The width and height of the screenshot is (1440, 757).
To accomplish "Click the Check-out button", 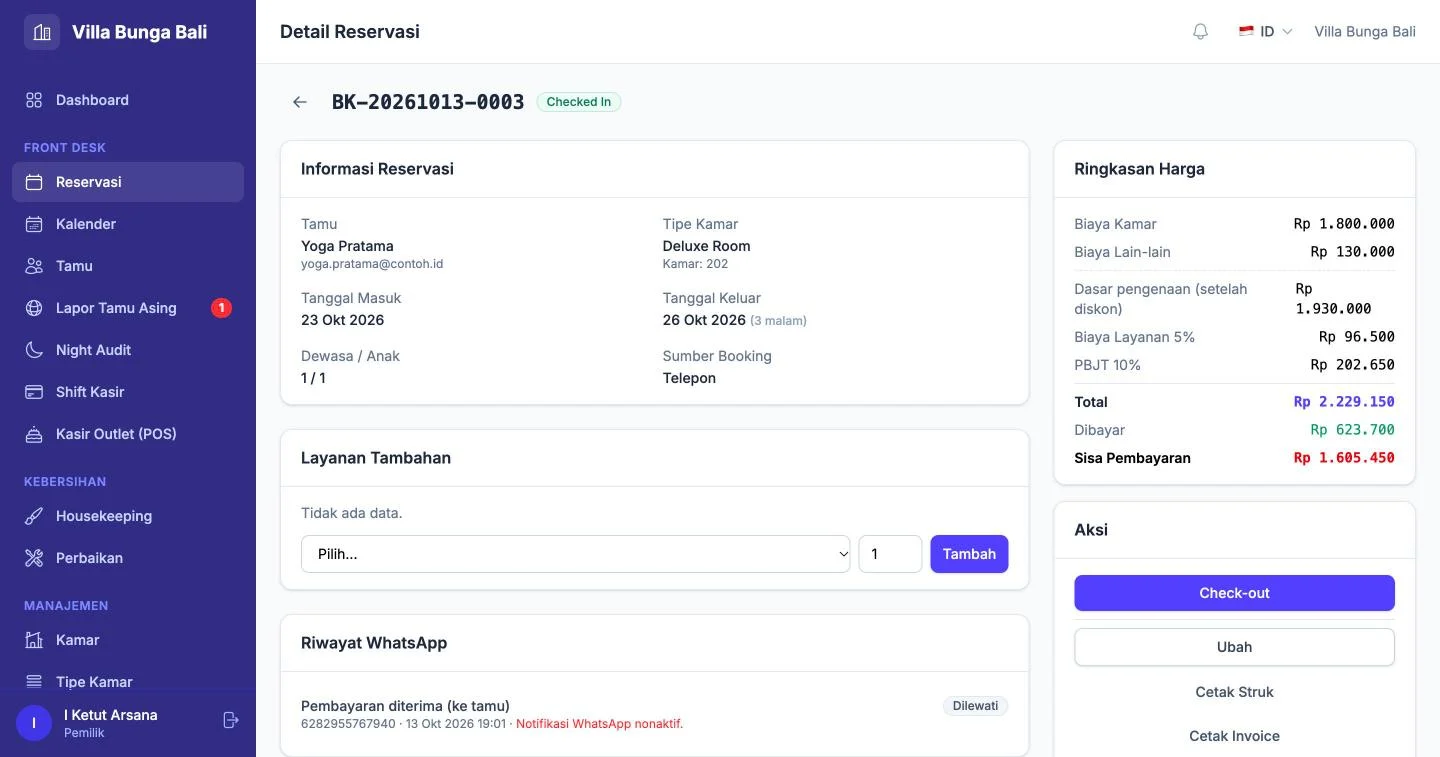I will tap(1234, 593).
